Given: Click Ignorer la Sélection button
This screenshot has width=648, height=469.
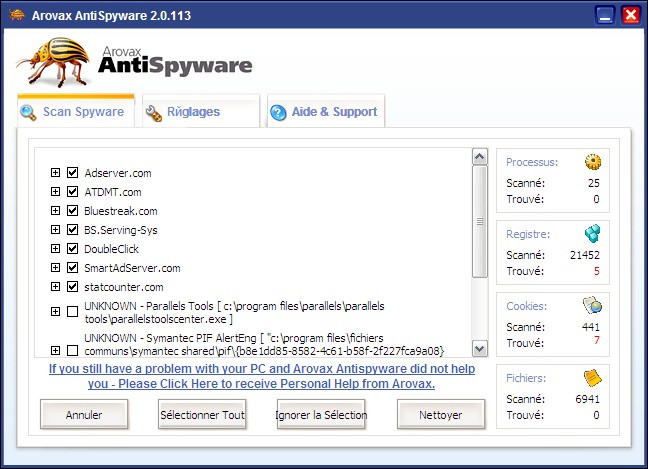Looking at the screenshot, I should click(321, 414).
